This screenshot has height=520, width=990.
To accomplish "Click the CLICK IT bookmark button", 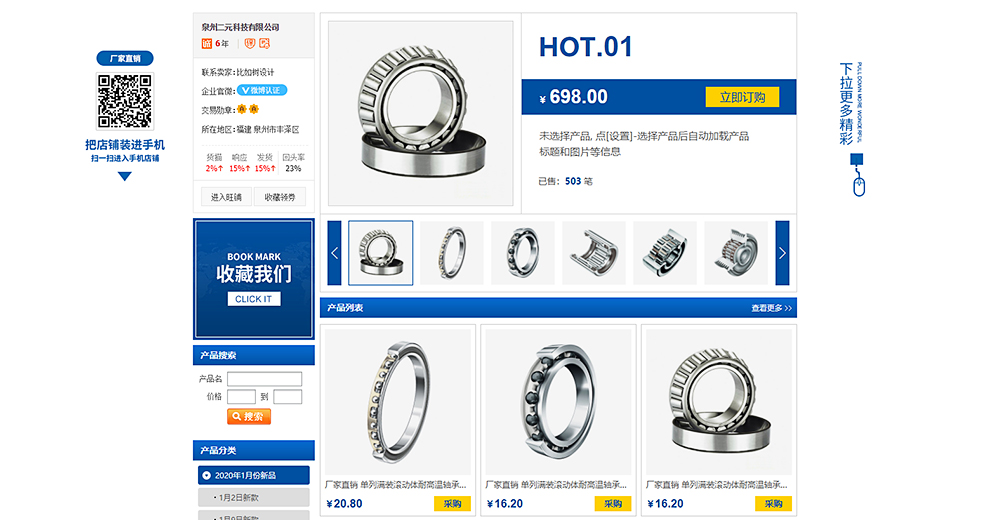I will [254, 299].
